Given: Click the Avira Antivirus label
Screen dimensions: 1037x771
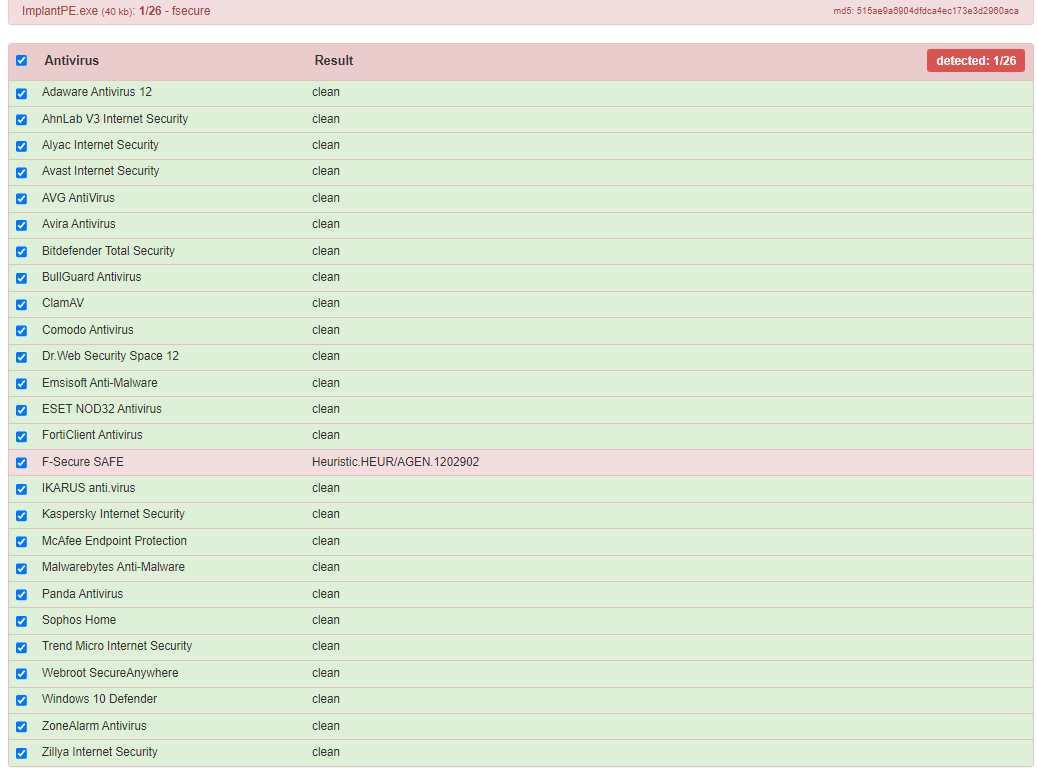Looking at the screenshot, I should [79, 223].
